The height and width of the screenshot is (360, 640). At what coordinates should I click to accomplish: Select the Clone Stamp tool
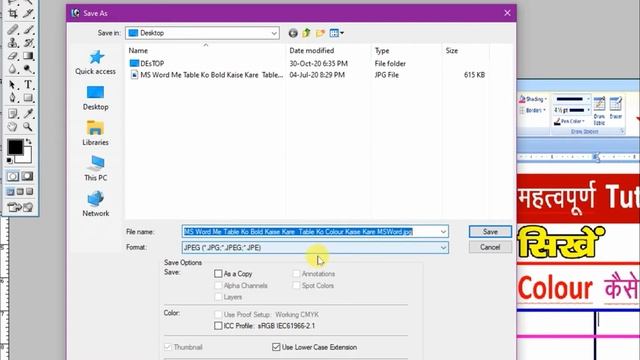(13, 42)
